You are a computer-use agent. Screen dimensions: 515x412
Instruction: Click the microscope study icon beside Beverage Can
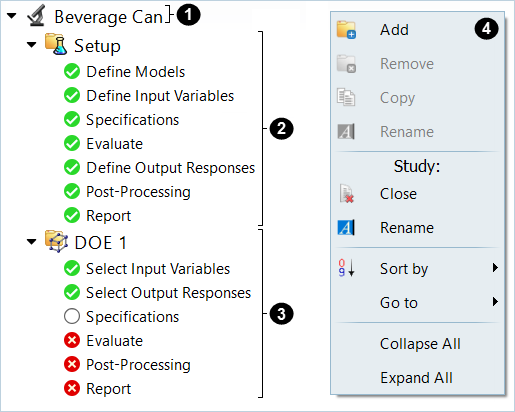coord(37,16)
